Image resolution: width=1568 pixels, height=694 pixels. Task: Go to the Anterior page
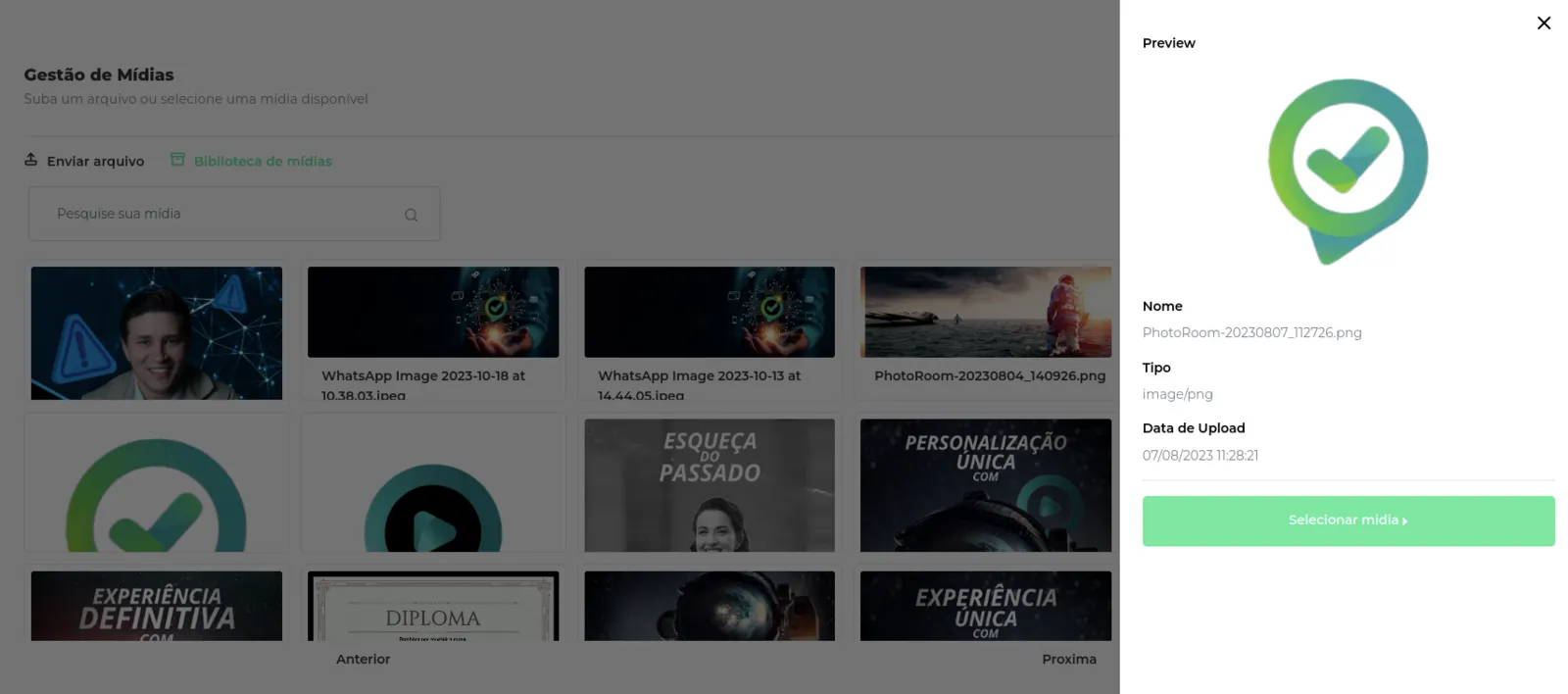(x=363, y=659)
